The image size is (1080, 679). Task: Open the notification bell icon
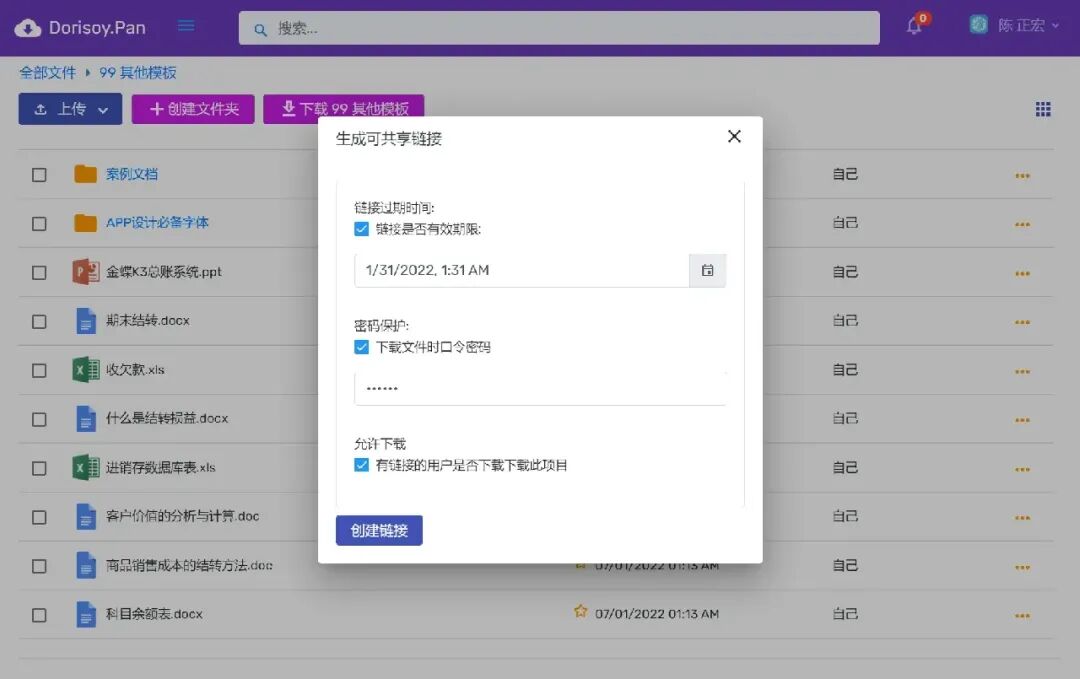coord(913,27)
